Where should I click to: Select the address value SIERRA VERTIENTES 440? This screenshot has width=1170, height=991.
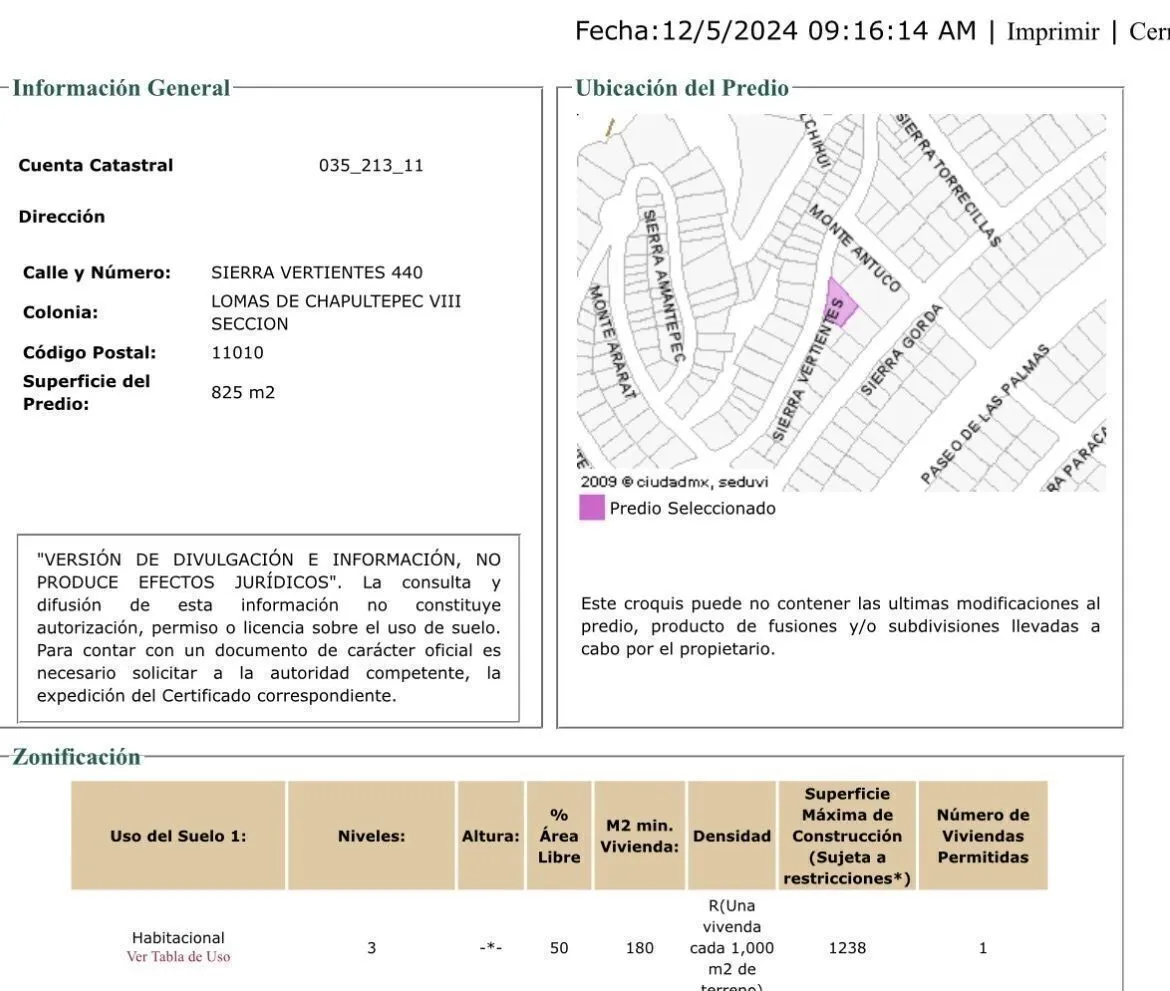point(316,272)
